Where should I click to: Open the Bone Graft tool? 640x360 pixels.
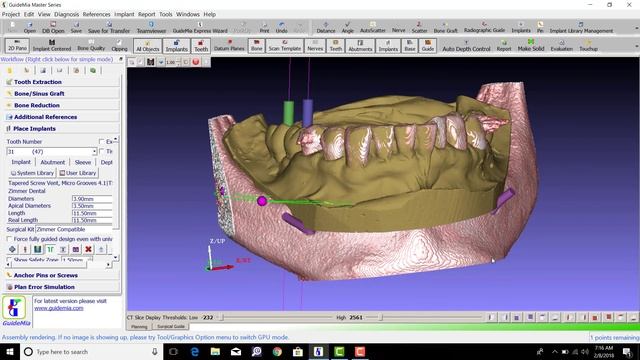pos(445,27)
